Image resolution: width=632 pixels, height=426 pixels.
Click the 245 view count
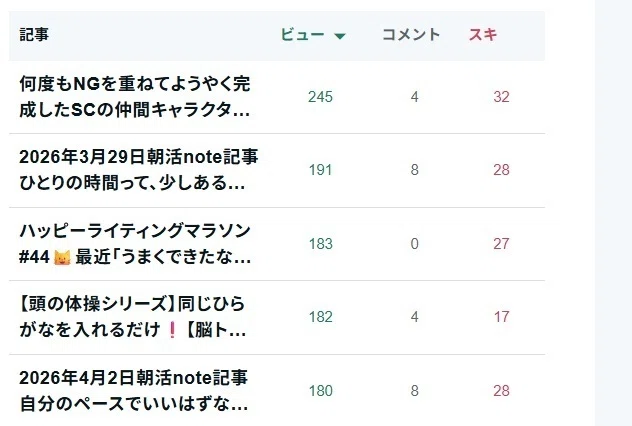click(x=320, y=97)
